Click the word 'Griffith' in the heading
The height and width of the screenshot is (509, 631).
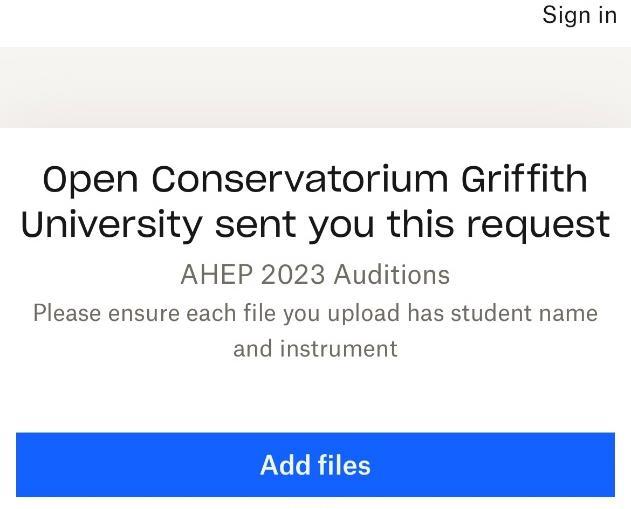click(x=524, y=180)
